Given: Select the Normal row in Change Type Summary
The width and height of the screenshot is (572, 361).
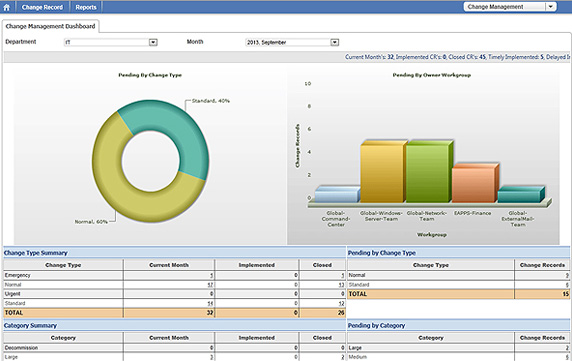Looking at the screenshot, I should (x=174, y=285).
